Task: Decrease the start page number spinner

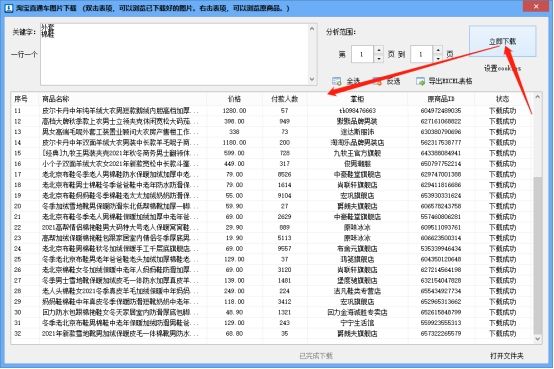Action: coord(378,58)
